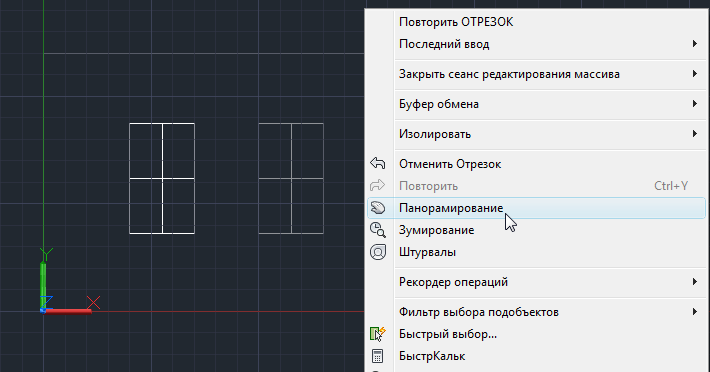The image size is (710, 372).
Task: Expand arrow next to Последний ввод
Action: 695,44
